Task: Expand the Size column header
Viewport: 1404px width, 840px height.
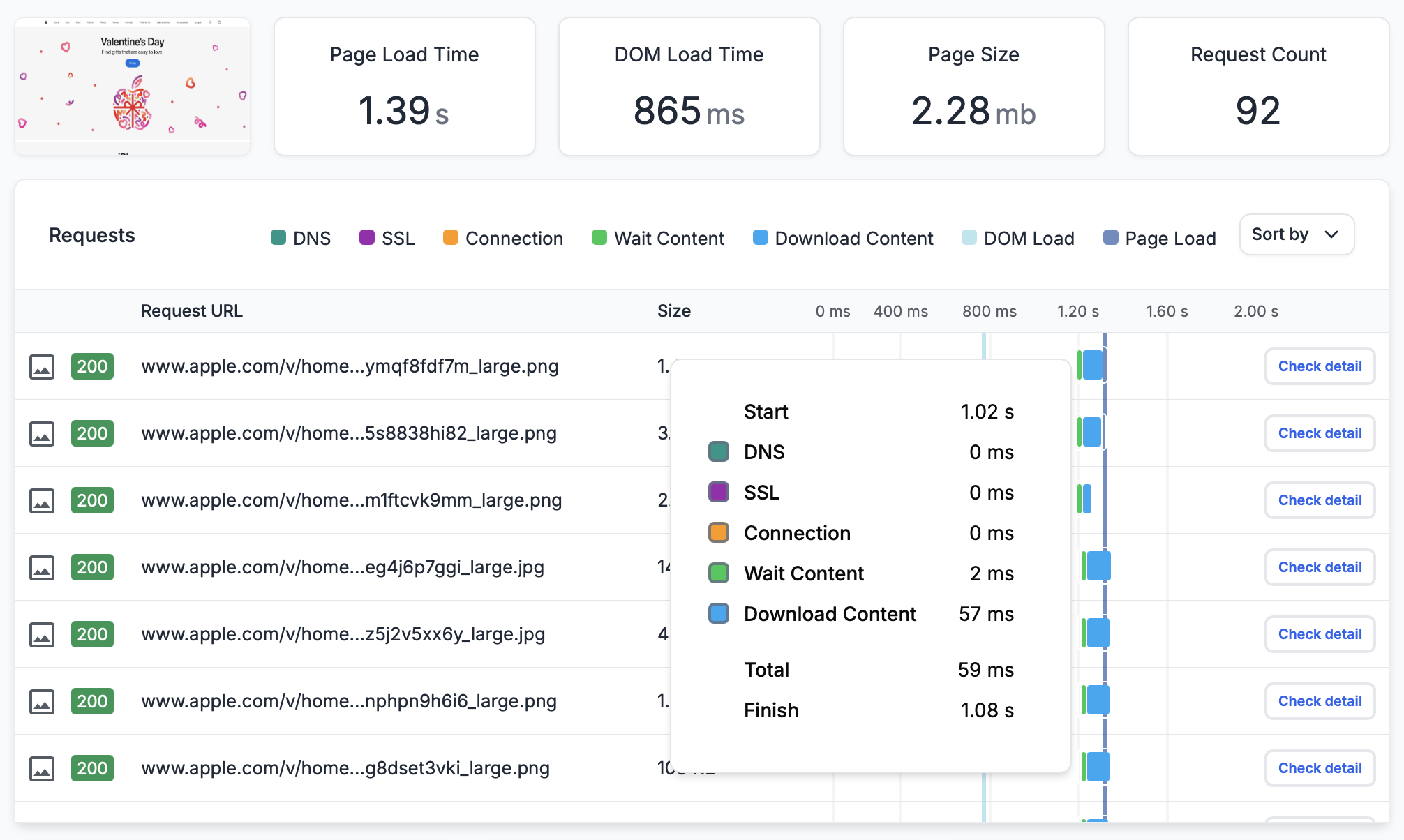Action: [x=674, y=311]
